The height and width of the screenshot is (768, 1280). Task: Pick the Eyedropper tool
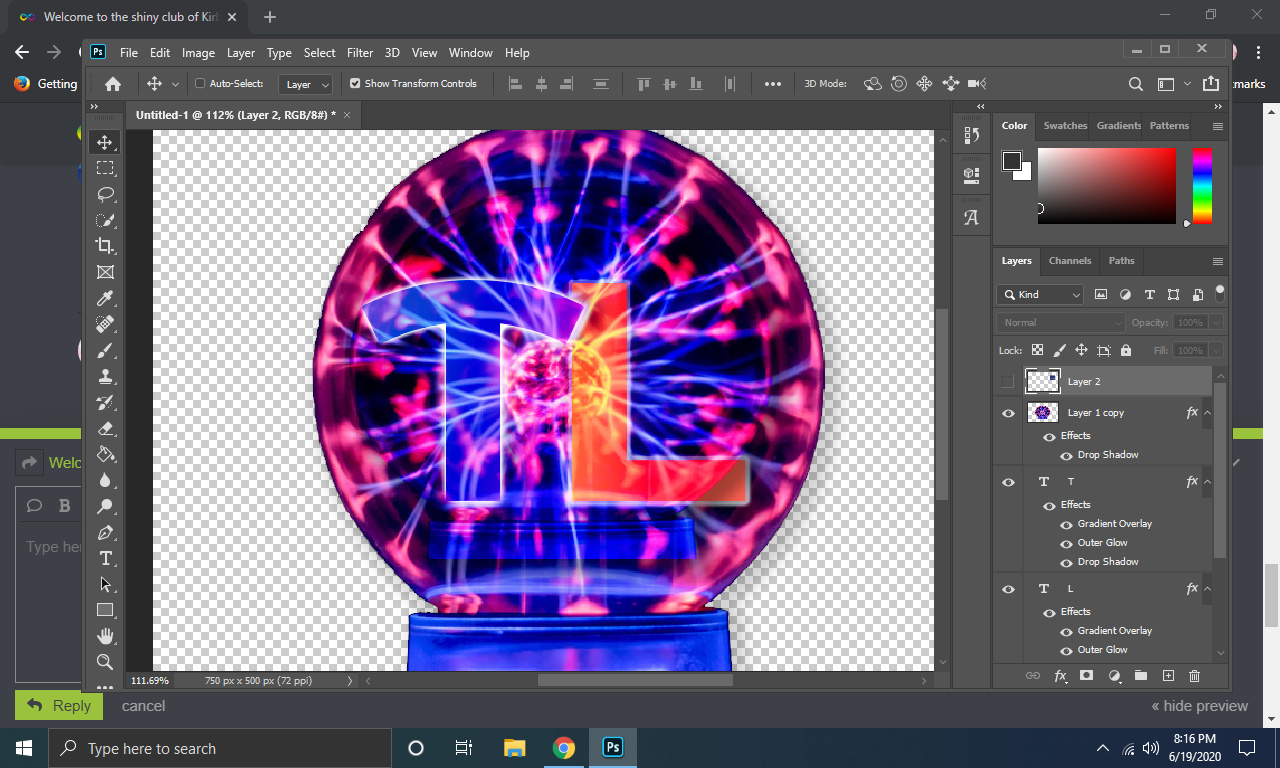[x=105, y=298]
